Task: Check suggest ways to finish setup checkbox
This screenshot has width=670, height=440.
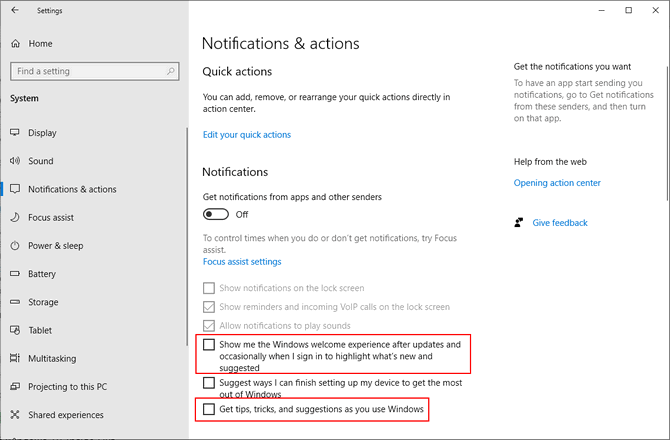Action: click(x=209, y=383)
